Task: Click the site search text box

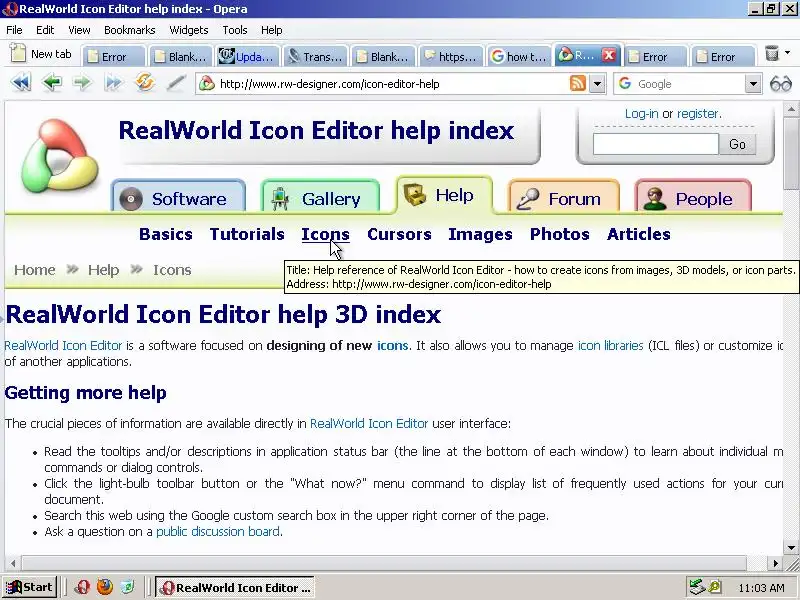Action: pos(656,144)
